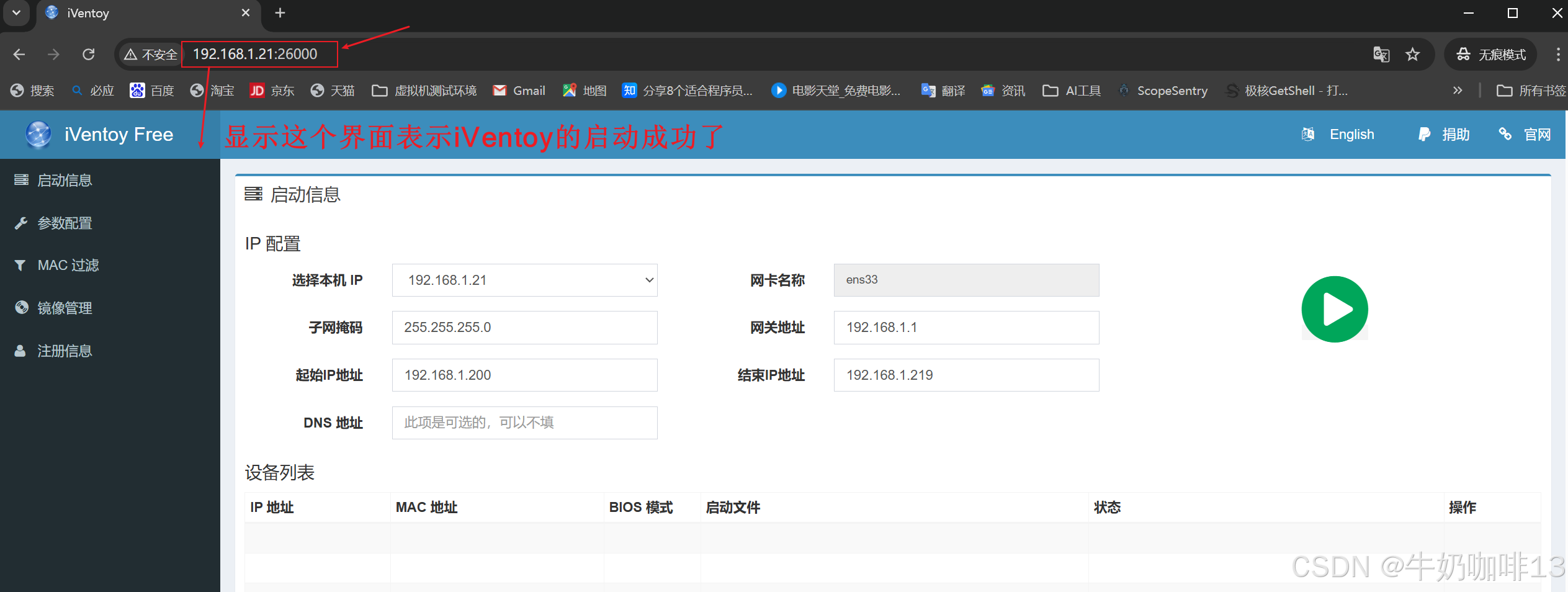The height and width of the screenshot is (592, 1568).
Task: Click the iVentoy Free logo icon
Action: click(x=38, y=135)
